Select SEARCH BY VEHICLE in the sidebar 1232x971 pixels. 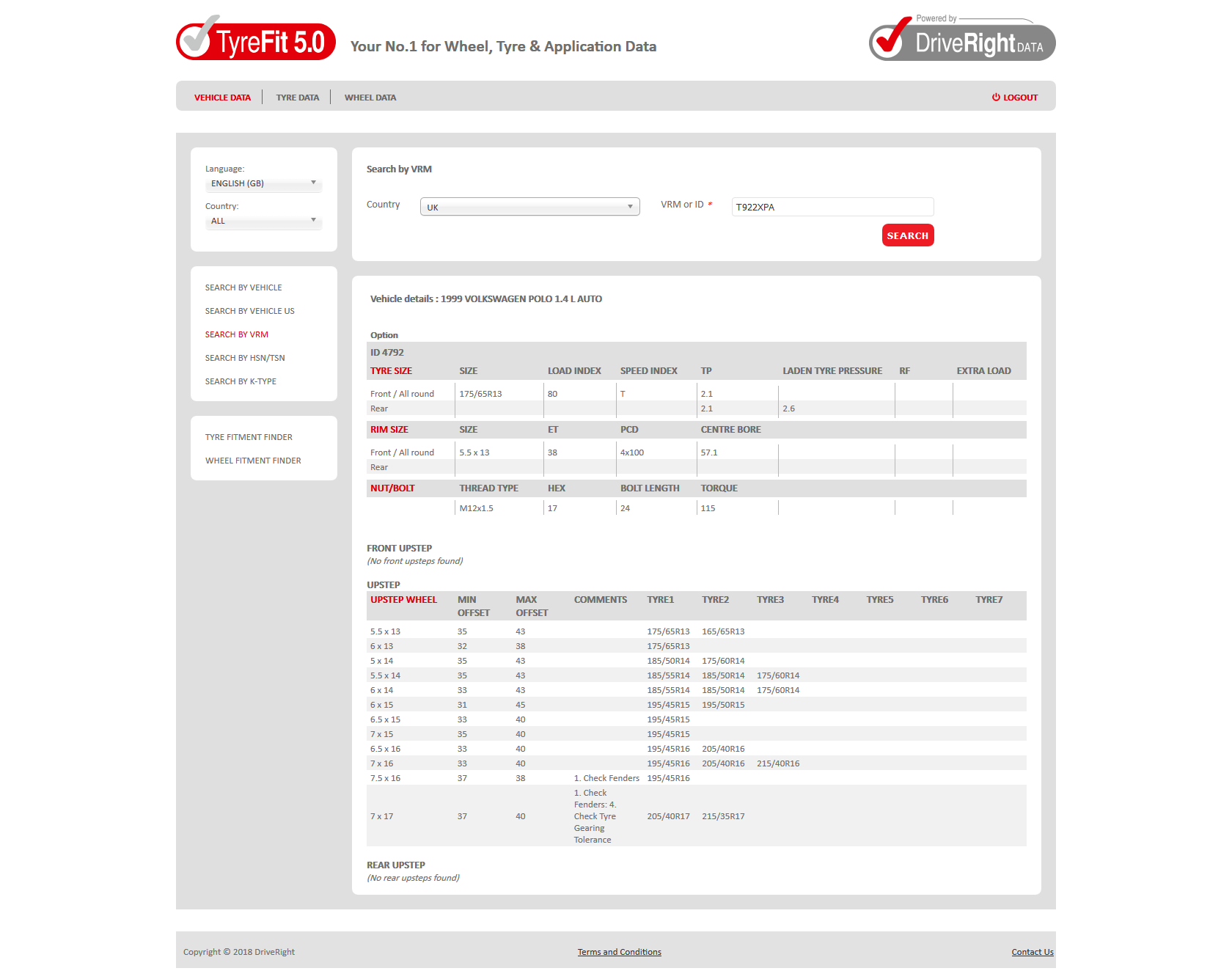(x=243, y=287)
